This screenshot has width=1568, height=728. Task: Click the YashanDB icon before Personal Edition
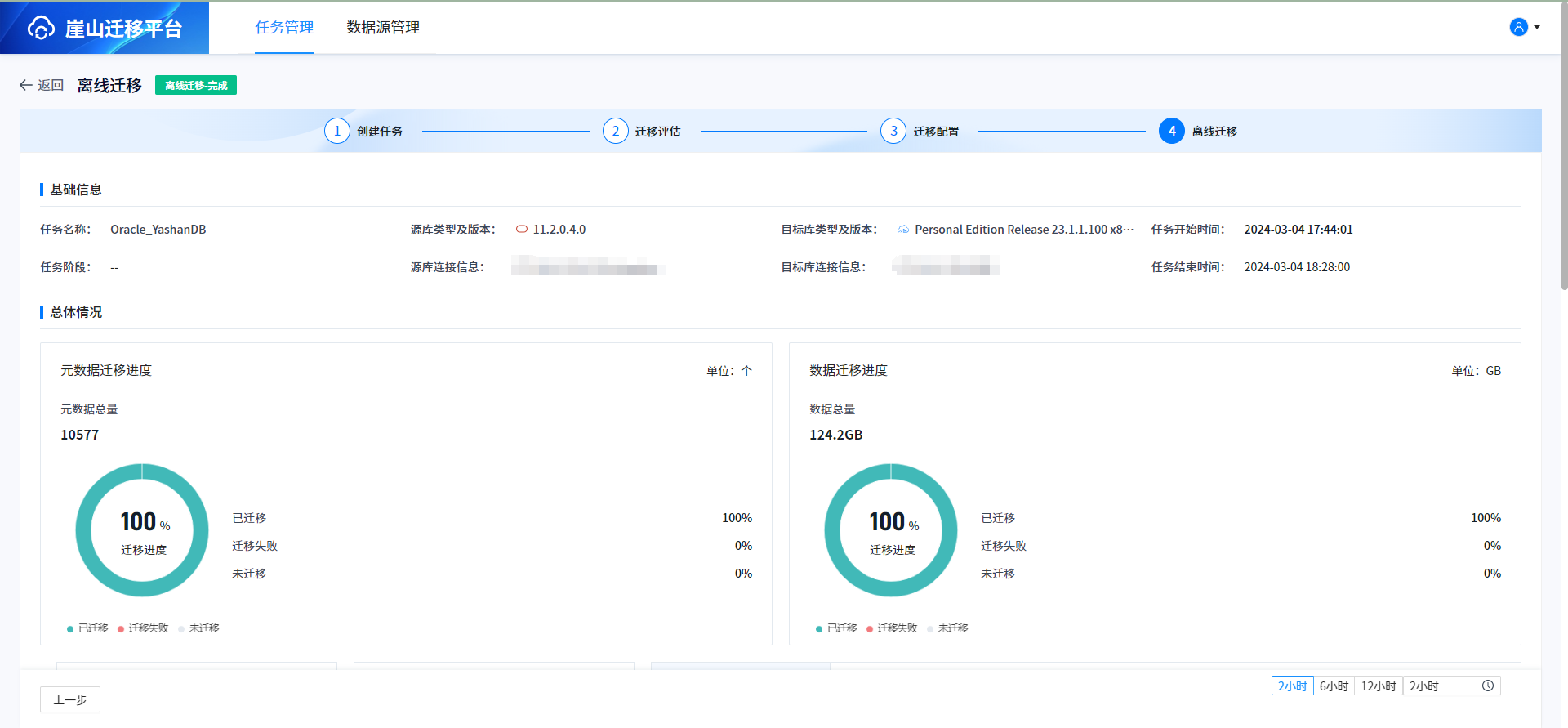click(903, 230)
